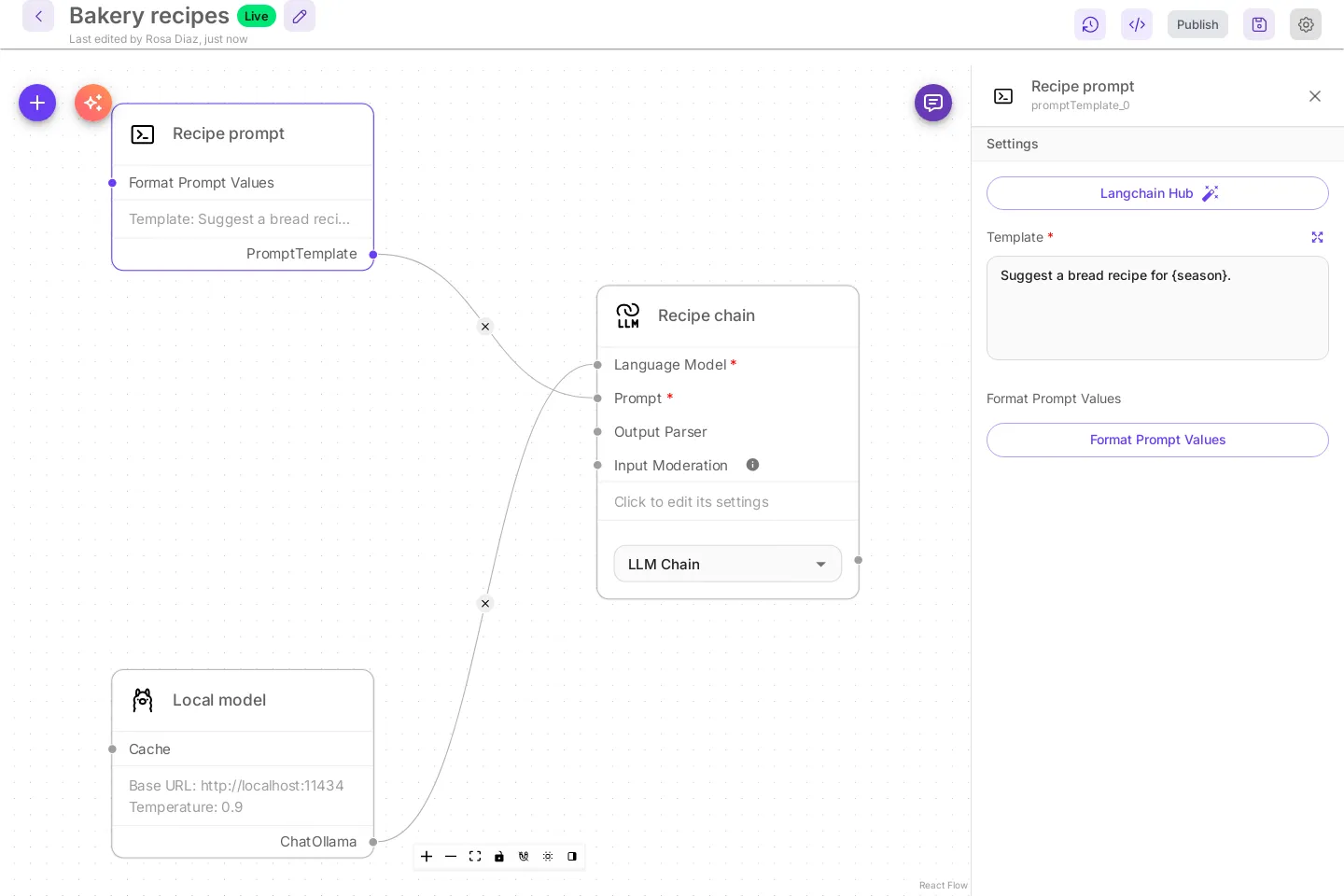This screenshot has height=896, width=1344.
Task: Delete the edge from ChatOllama to Language Model
Action: point(485,604)
